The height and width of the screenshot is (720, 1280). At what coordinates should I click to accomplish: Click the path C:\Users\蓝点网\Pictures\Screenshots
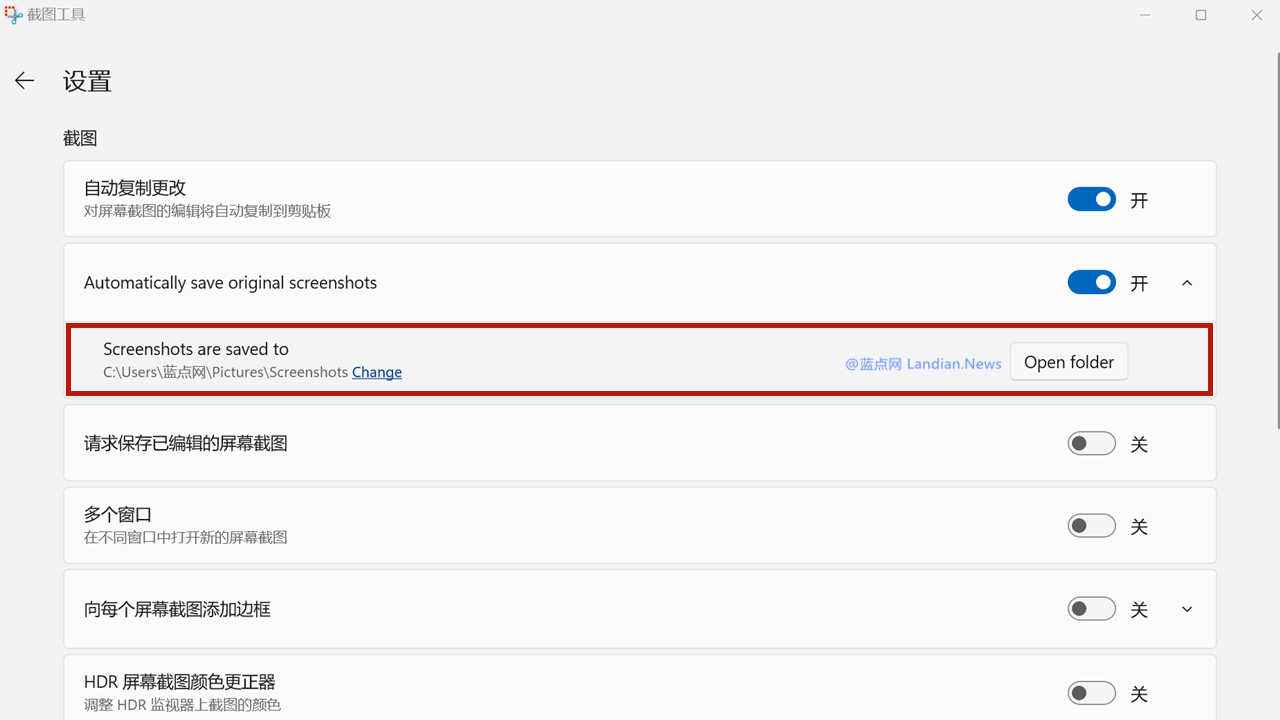[x=225, y=372]
